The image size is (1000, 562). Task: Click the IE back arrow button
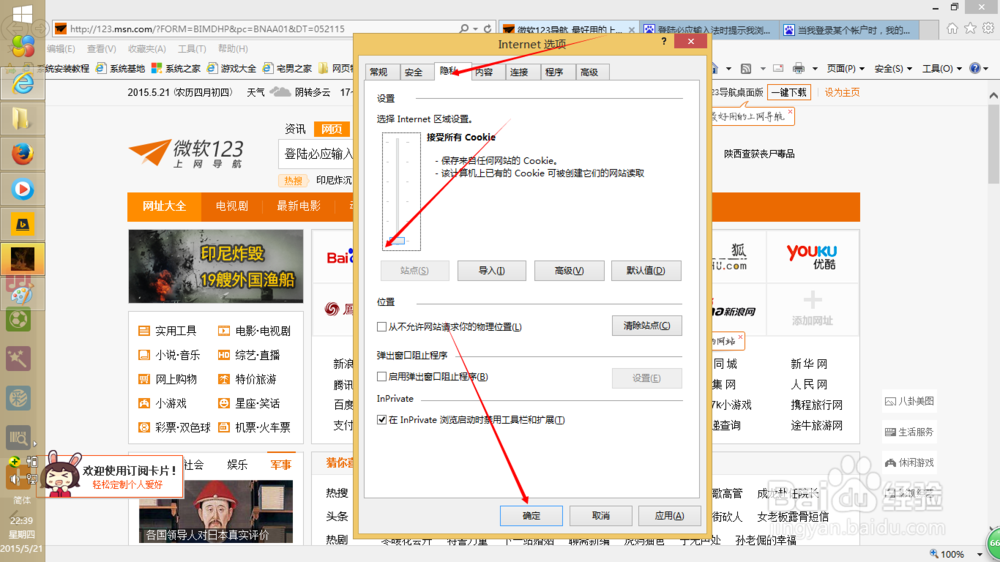point(14,29)
